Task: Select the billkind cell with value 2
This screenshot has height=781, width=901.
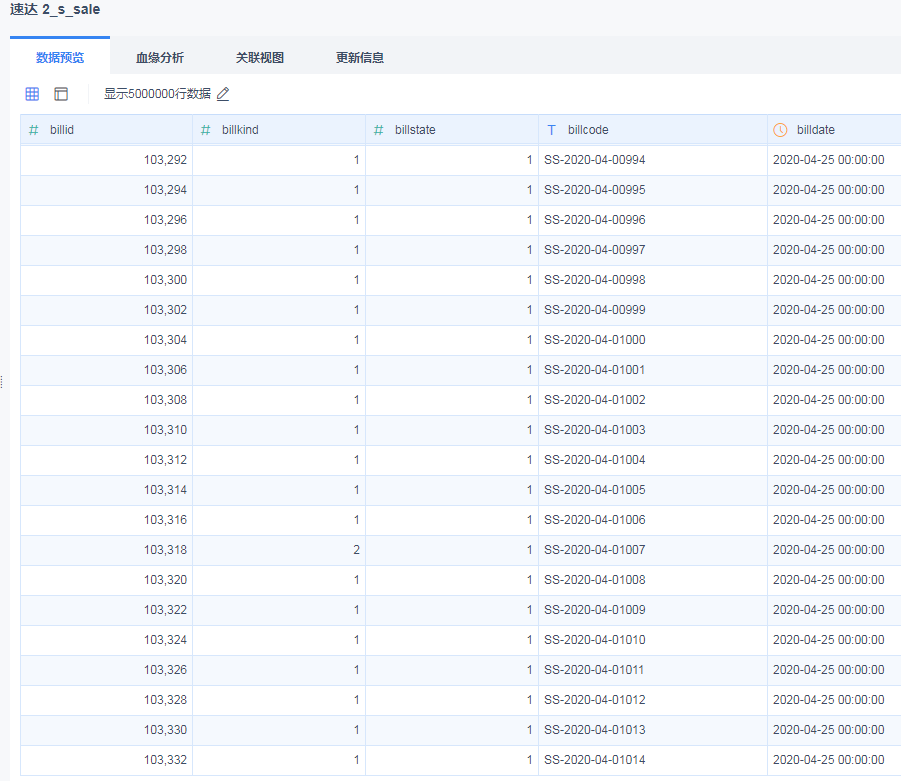Action: (356, 550)
